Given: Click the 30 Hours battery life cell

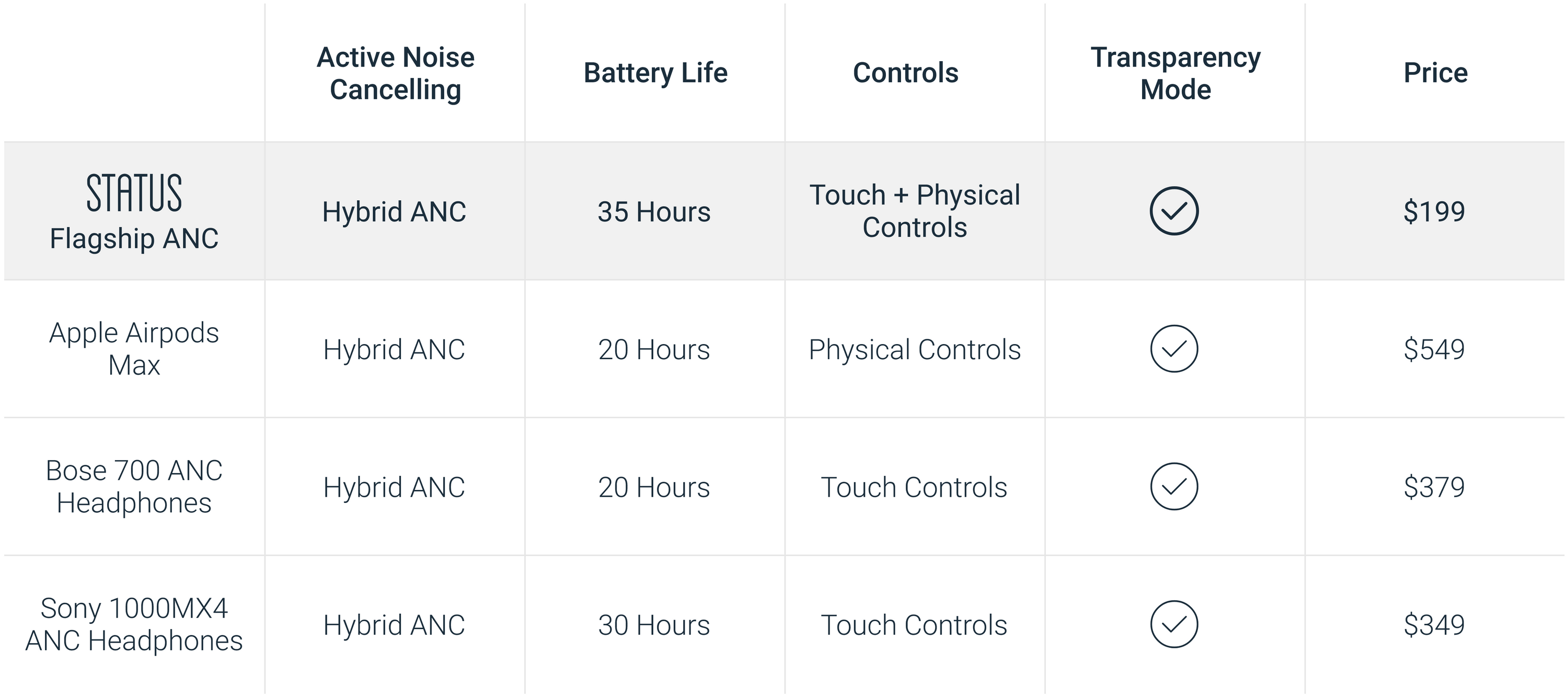Looking at the screenshot, I should click(x=654, y=624).
